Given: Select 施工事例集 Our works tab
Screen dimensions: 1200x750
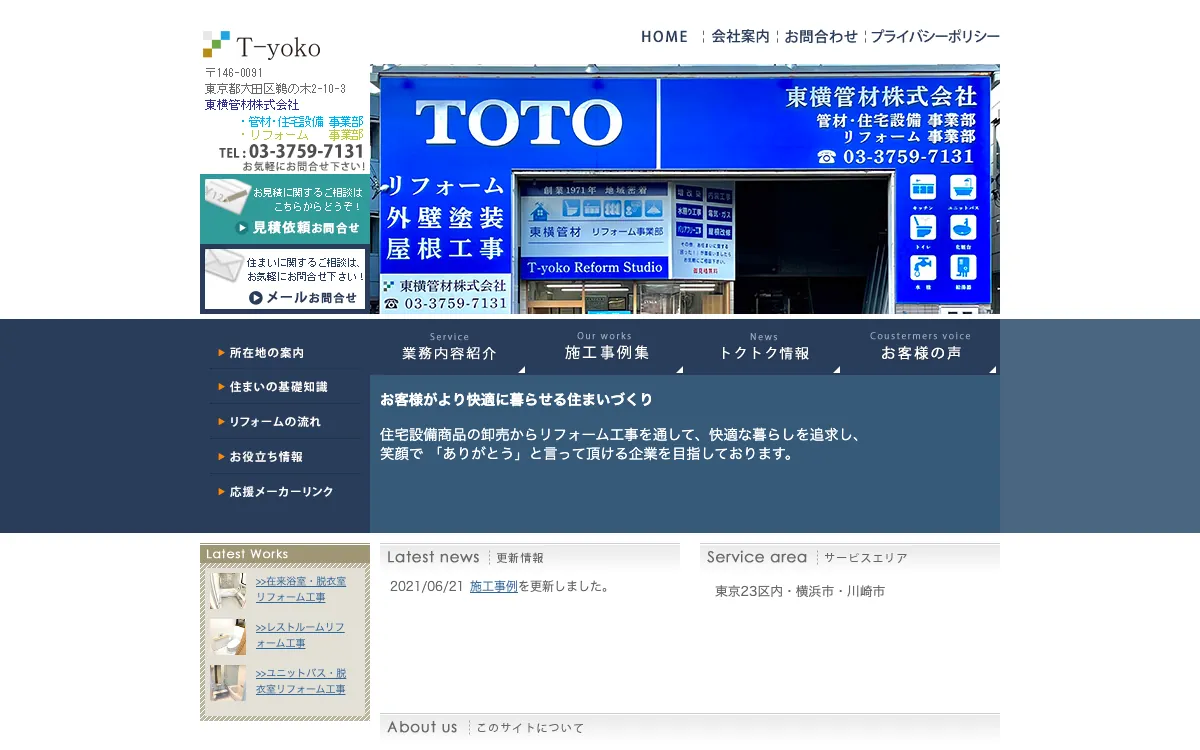Looking at the screenshot, I should (606, 347).
